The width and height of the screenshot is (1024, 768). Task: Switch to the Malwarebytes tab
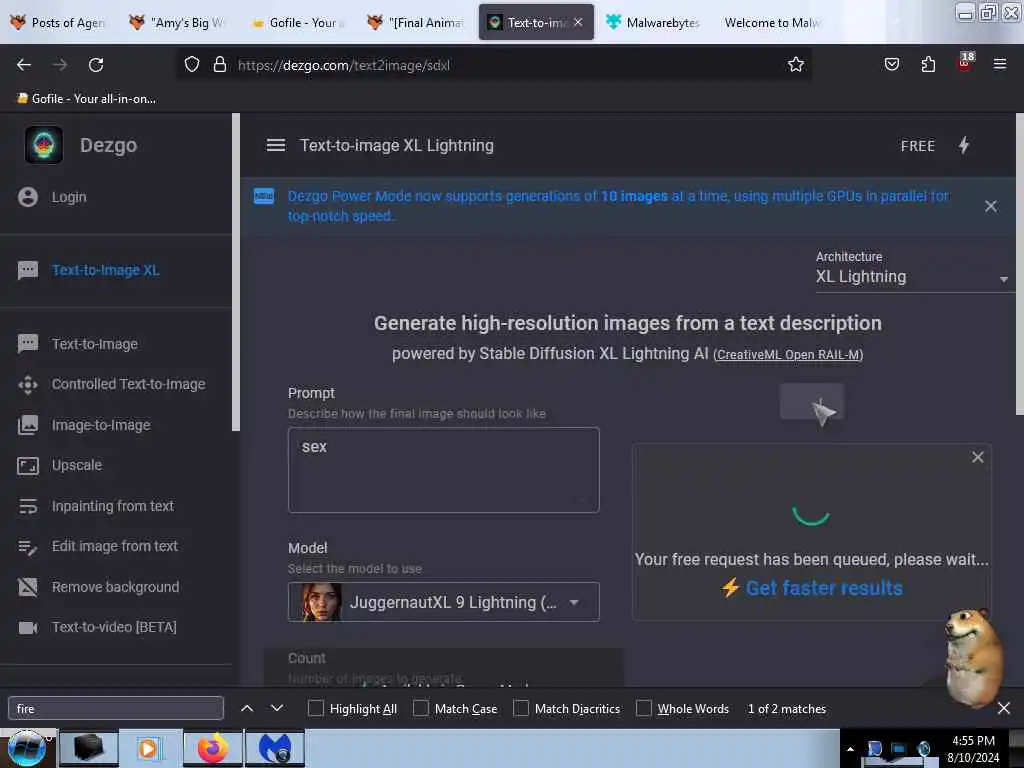tap(654, 23)
